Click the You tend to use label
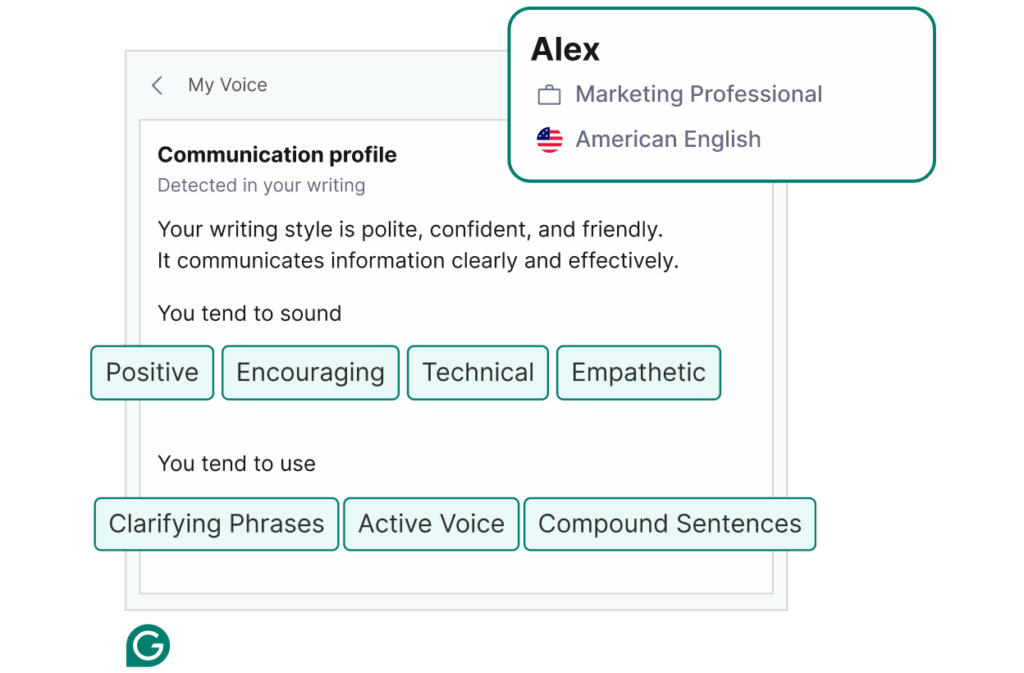The image size is (1024, 673). pyautogui.click(x=236, y=464)
